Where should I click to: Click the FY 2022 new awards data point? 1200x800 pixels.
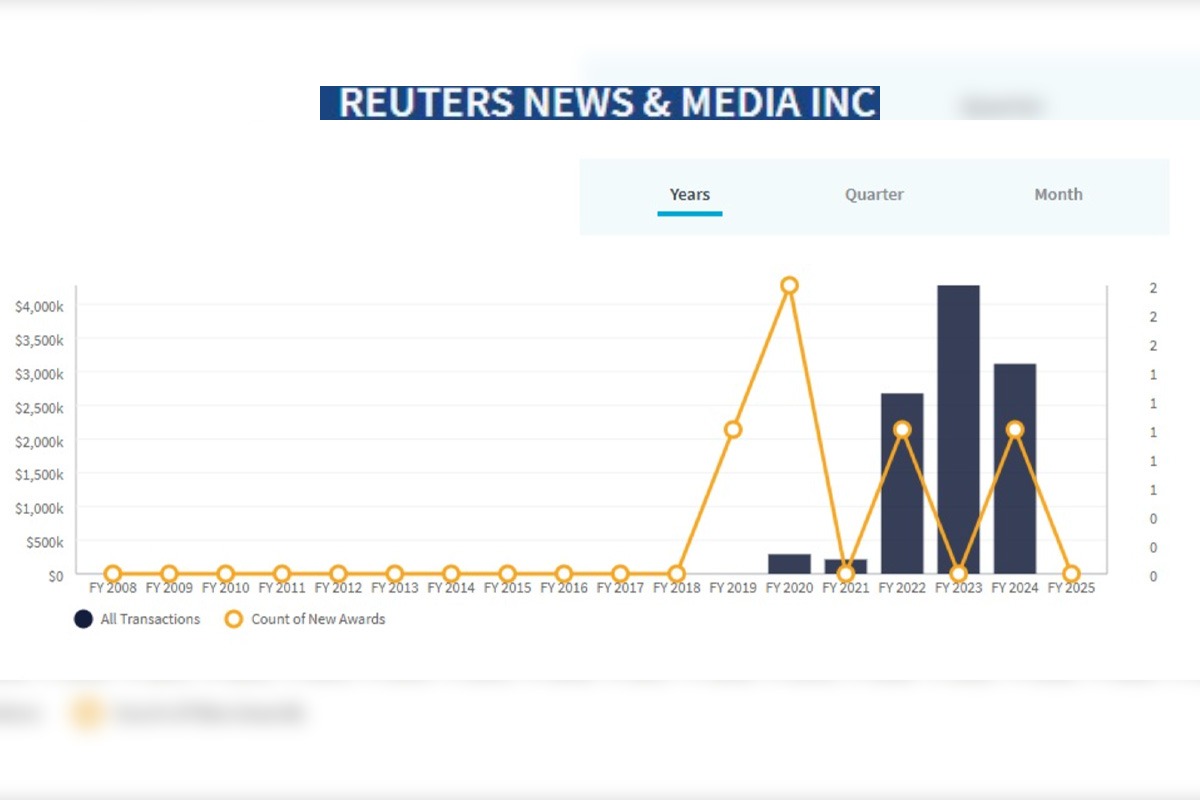(x=902, y=430)
